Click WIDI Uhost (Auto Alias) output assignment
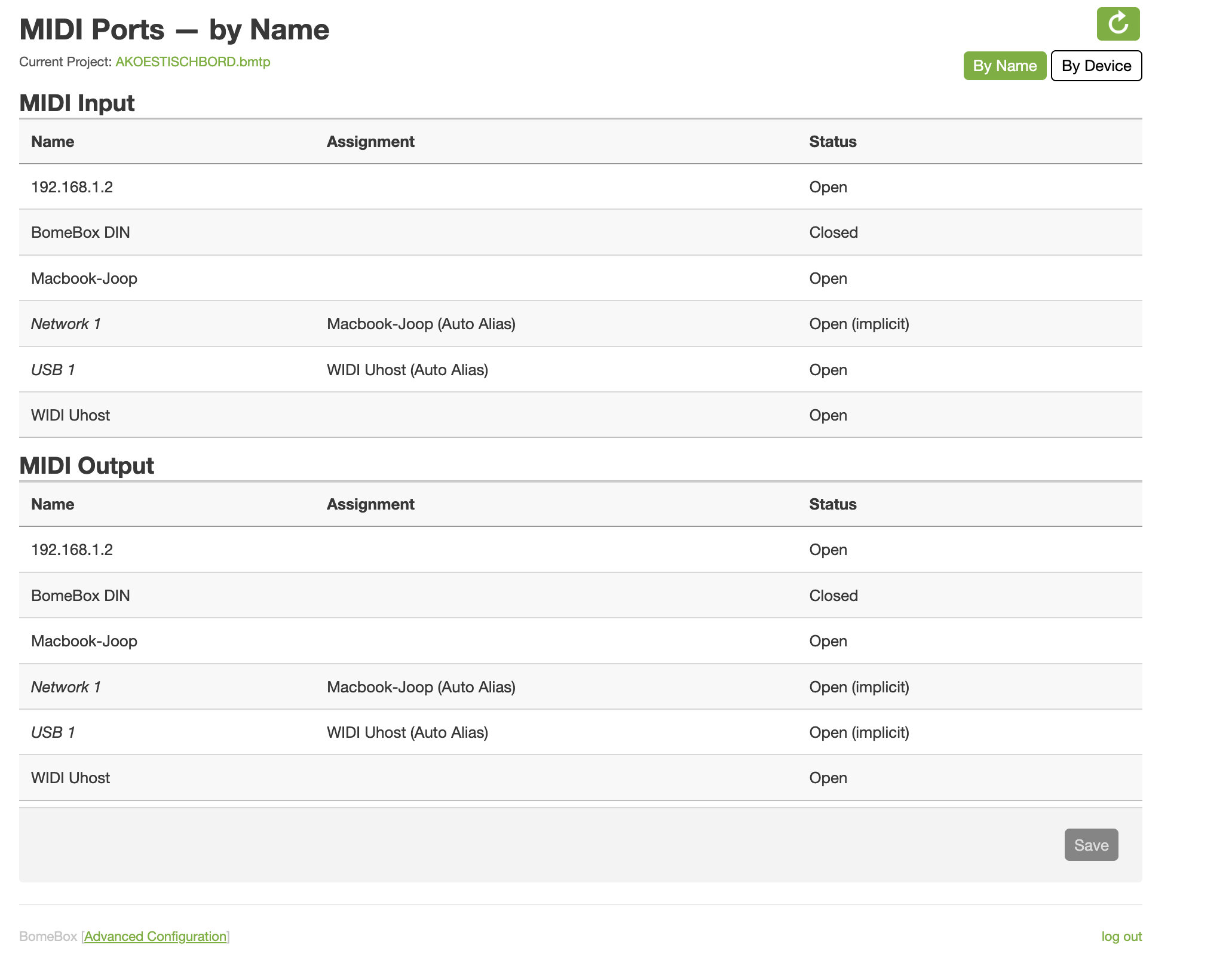Image resolution: width=1232 pixels, height=963 pixels. [407, 732]
